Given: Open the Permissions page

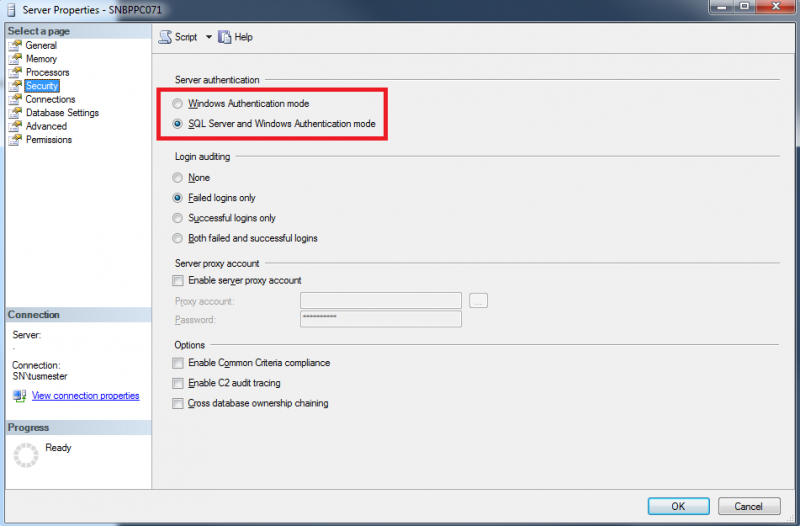Looking at the screenshot, I should coord(49,139).
